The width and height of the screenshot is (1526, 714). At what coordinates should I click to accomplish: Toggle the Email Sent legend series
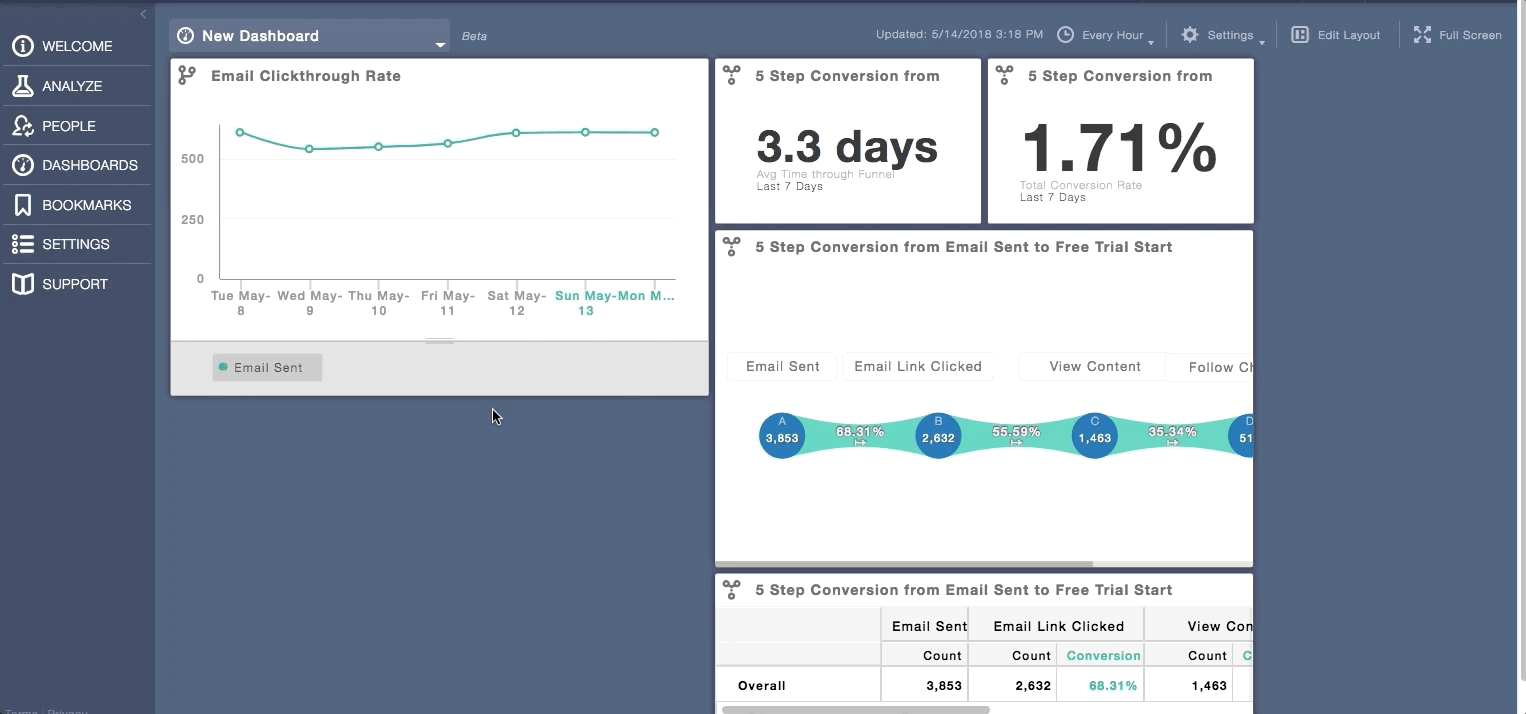[267, 367]
